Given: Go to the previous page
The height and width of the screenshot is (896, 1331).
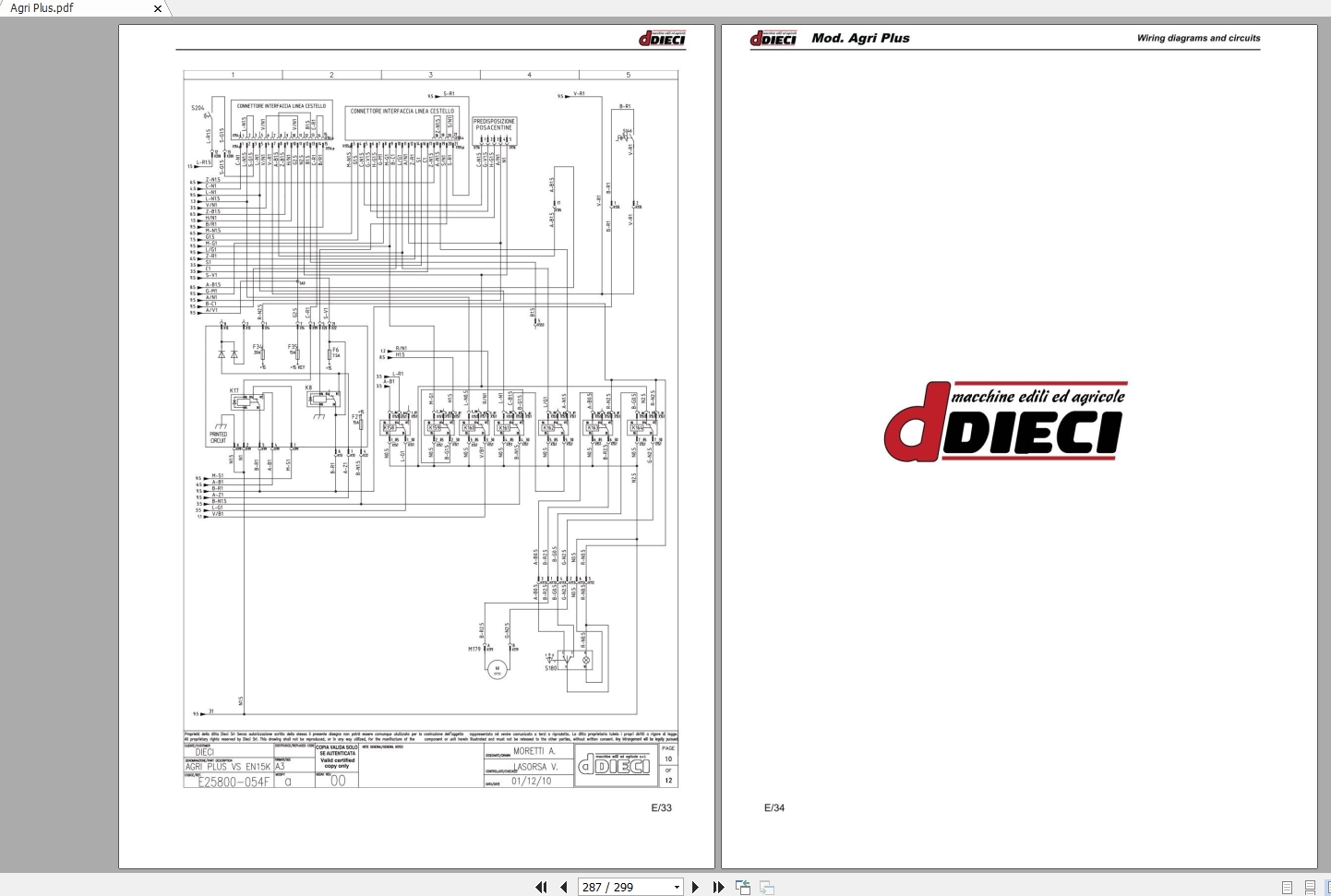Looking at the screenshot, I should [564, 887].
